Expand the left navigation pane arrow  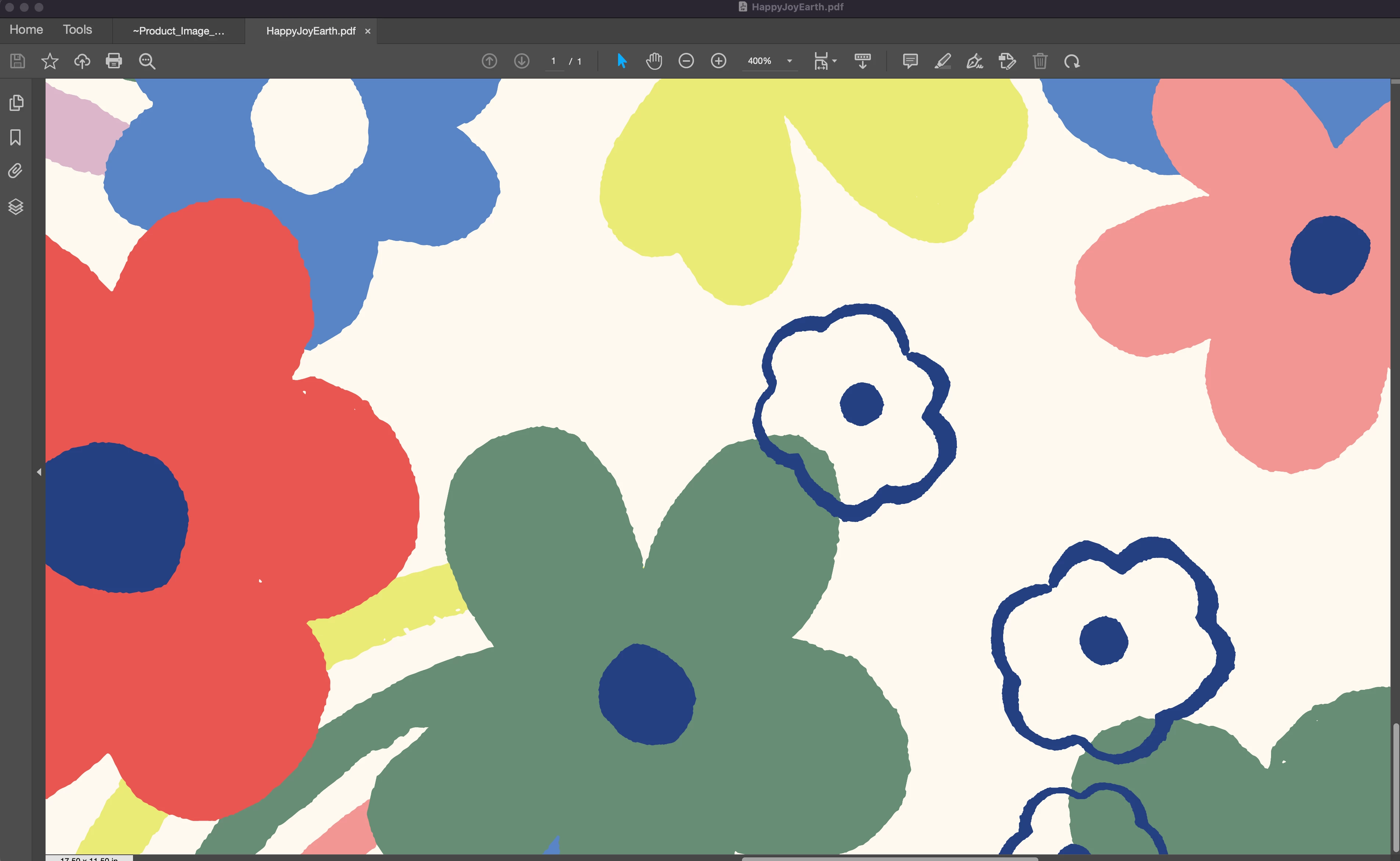tap(39, 472)
